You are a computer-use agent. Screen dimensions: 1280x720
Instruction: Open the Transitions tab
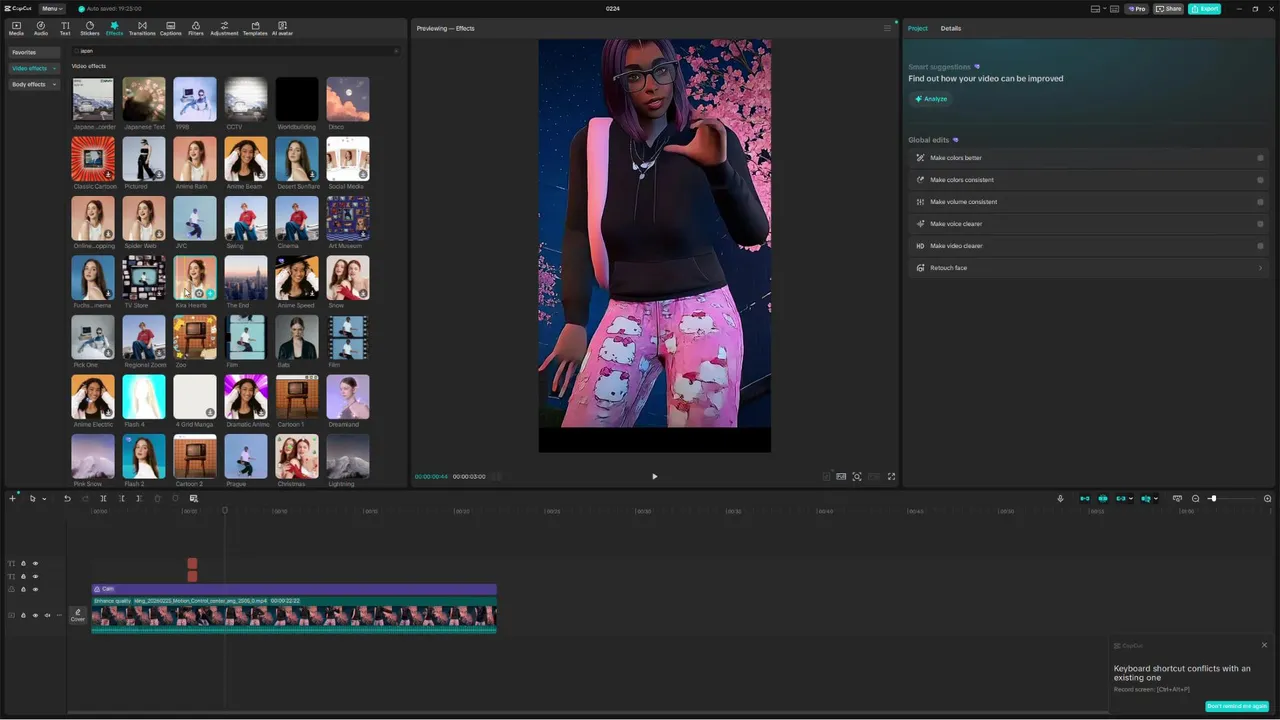click(x=142, y=28)
